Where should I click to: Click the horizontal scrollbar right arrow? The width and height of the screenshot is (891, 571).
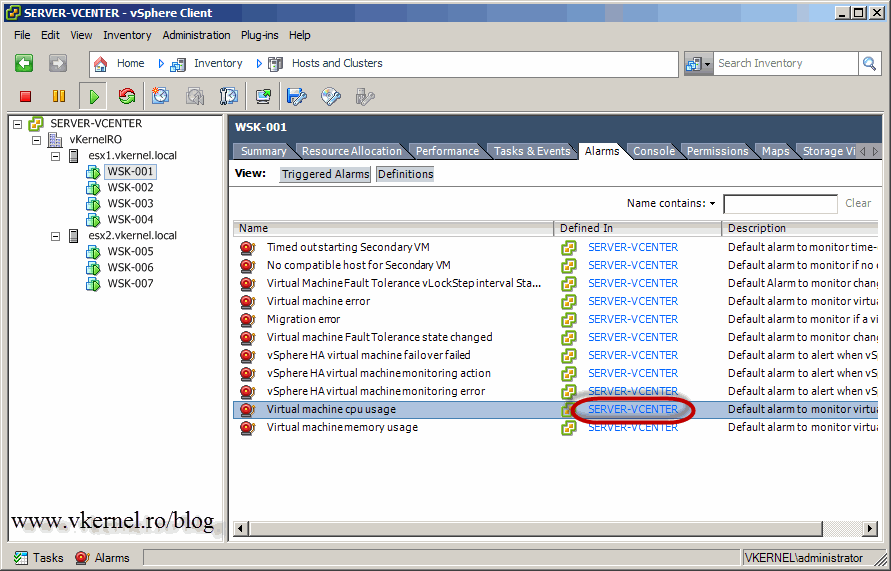(869, 529)
